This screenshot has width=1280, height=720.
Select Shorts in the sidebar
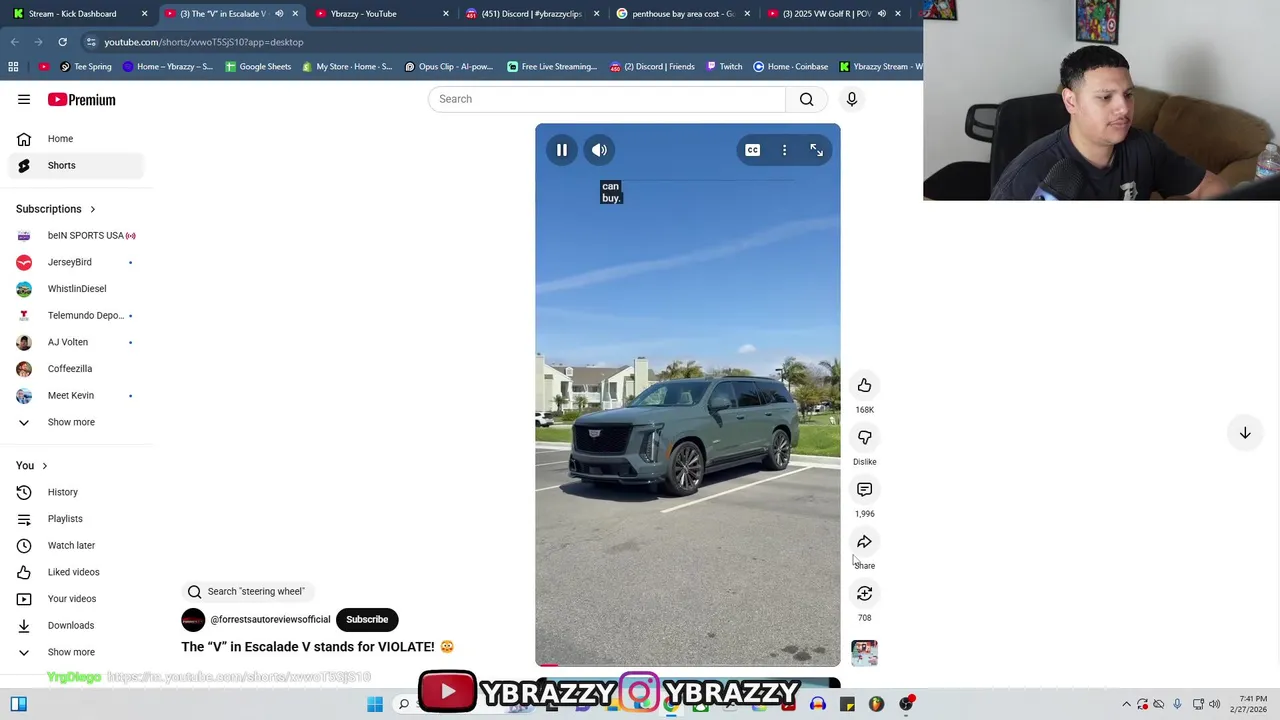[76, 165]
